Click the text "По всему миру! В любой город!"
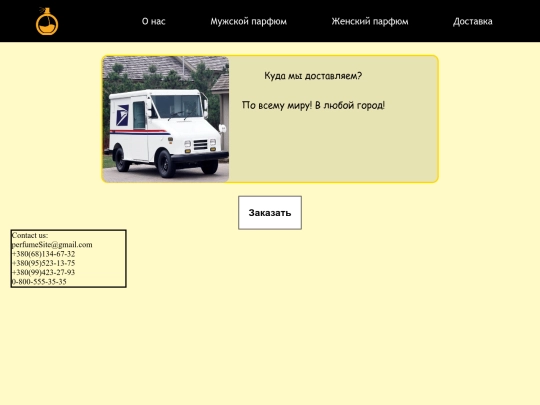This screenshot has width=540, height=405. 313,105
